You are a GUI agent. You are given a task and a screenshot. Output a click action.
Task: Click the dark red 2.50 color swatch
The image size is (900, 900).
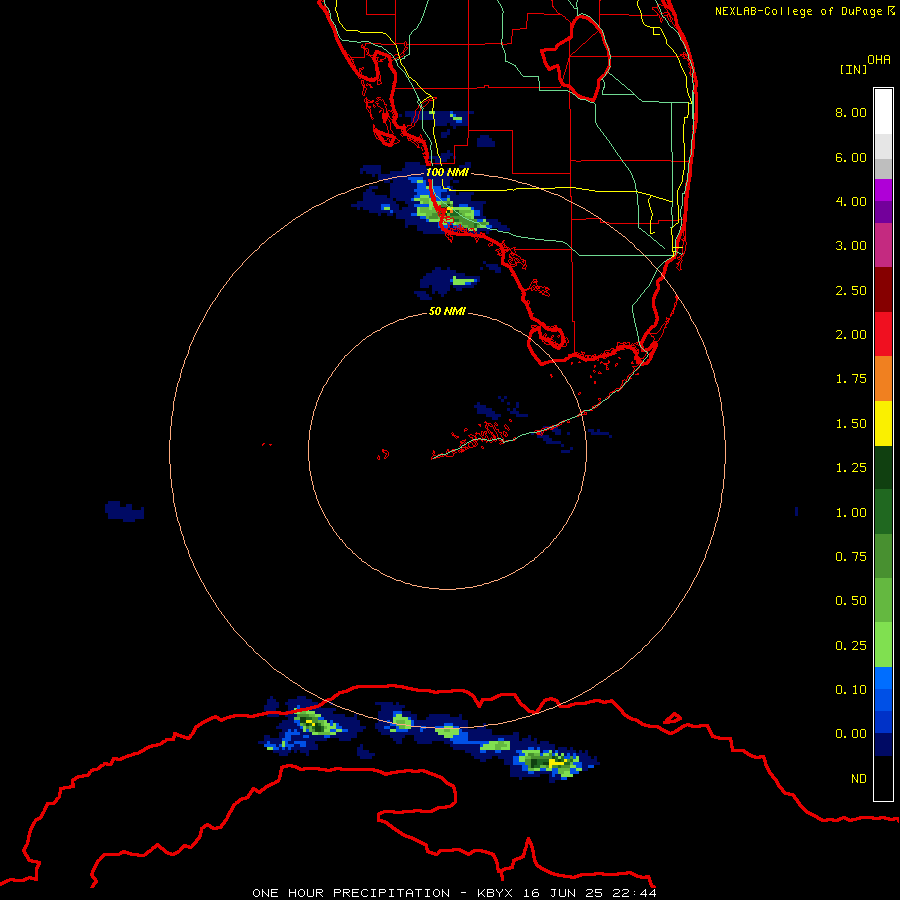coord(883,290)
